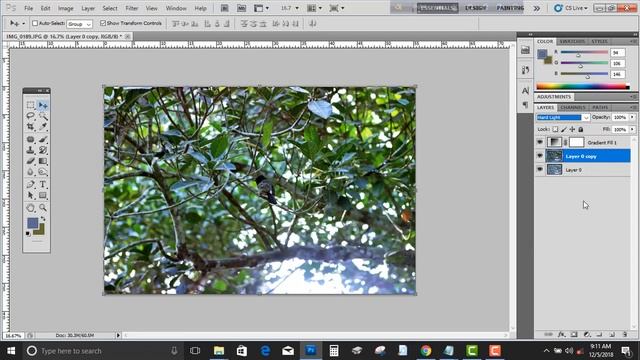The height and width of the screenshot is (360, 640).
Task: Select the Gradient Fill 1 layer mask thumbnail
Action: click(576, 142)
